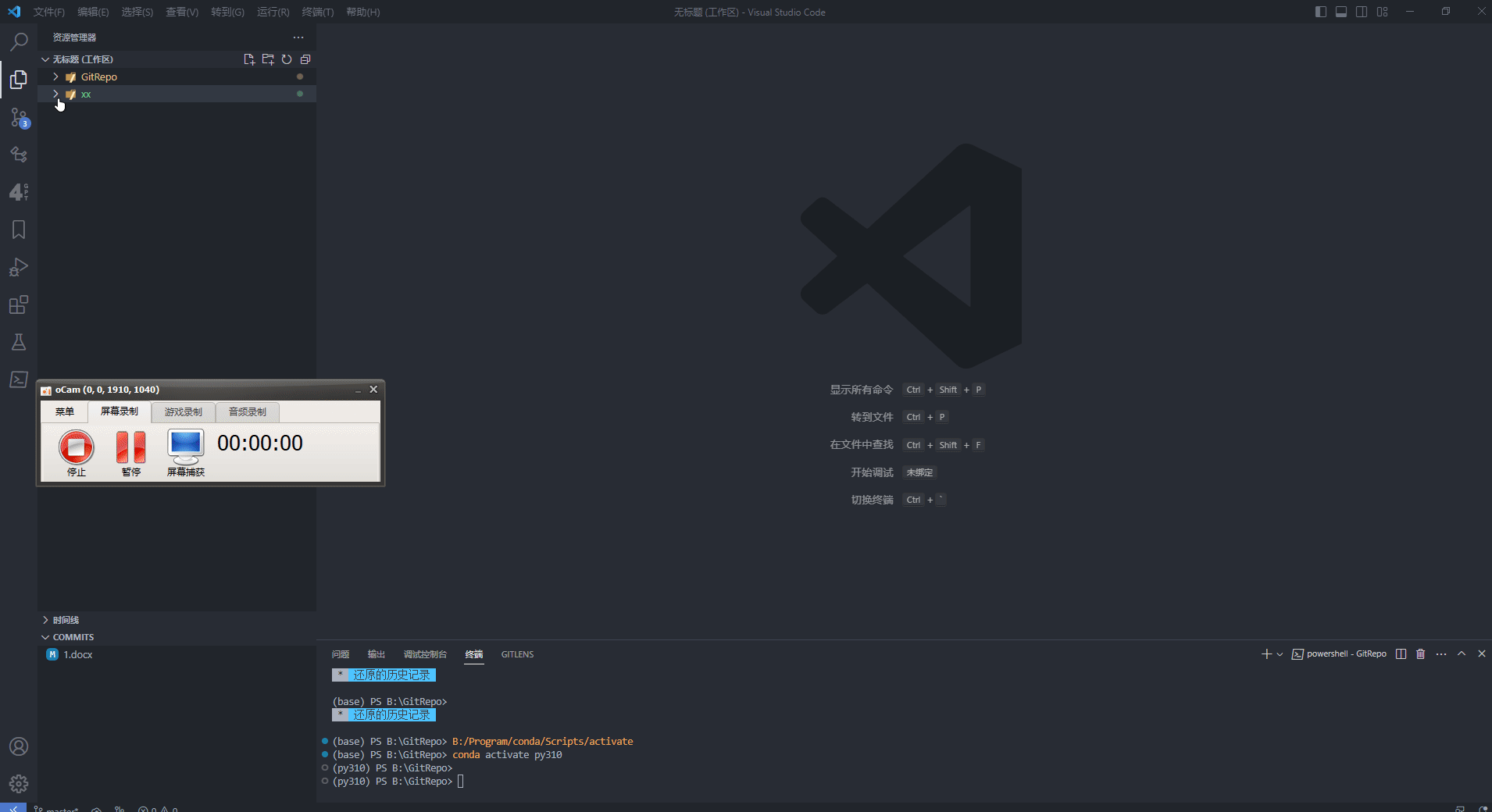Toggle the bottom panel layout button
1492x812 pixels.
1341,12
